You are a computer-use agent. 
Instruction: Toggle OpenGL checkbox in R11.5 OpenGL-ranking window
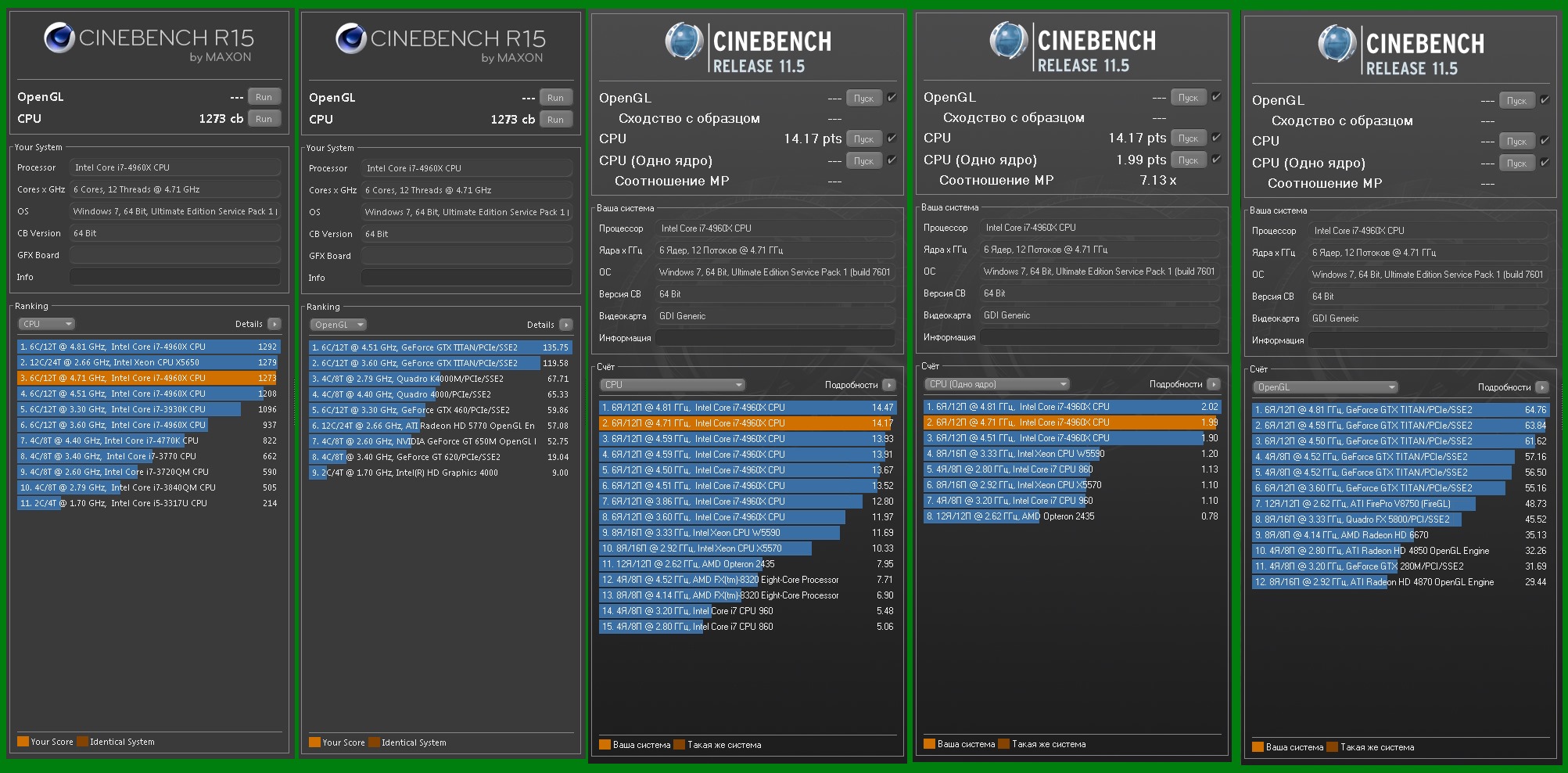click(1545, 100)
